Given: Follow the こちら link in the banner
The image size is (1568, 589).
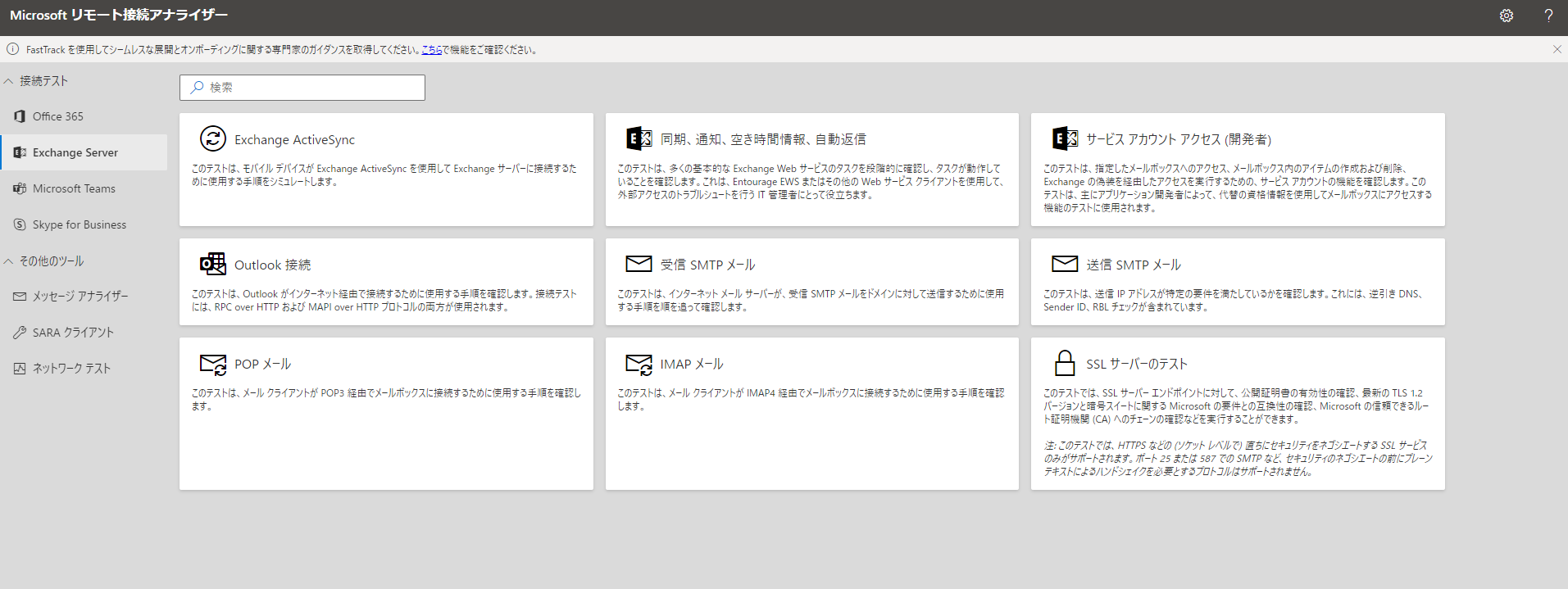Looking at the screenshot, I should coord(432,50).
